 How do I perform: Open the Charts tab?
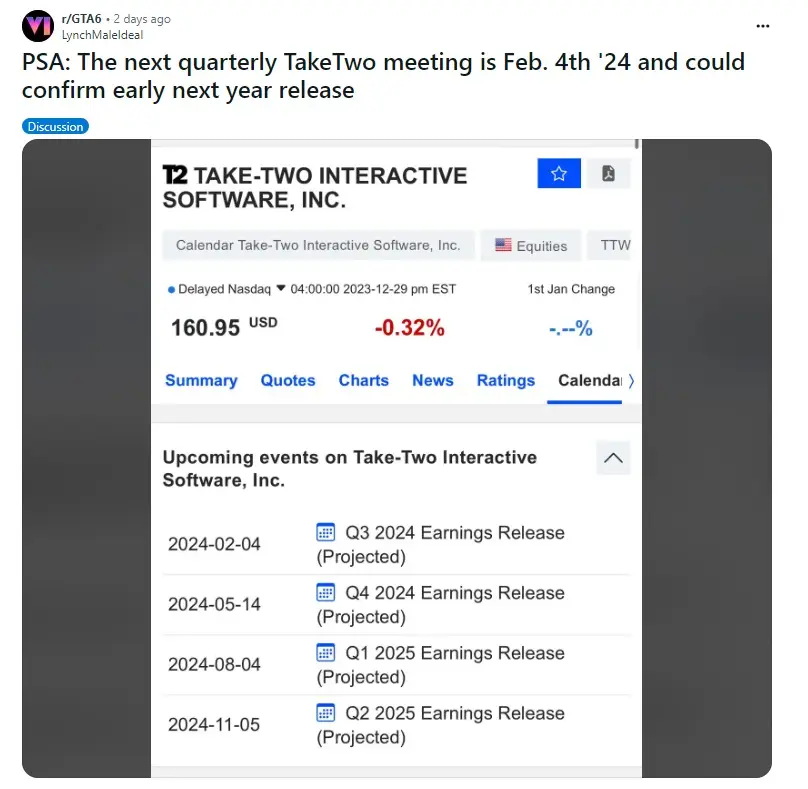pyautogui.click(x=364, y=381)
